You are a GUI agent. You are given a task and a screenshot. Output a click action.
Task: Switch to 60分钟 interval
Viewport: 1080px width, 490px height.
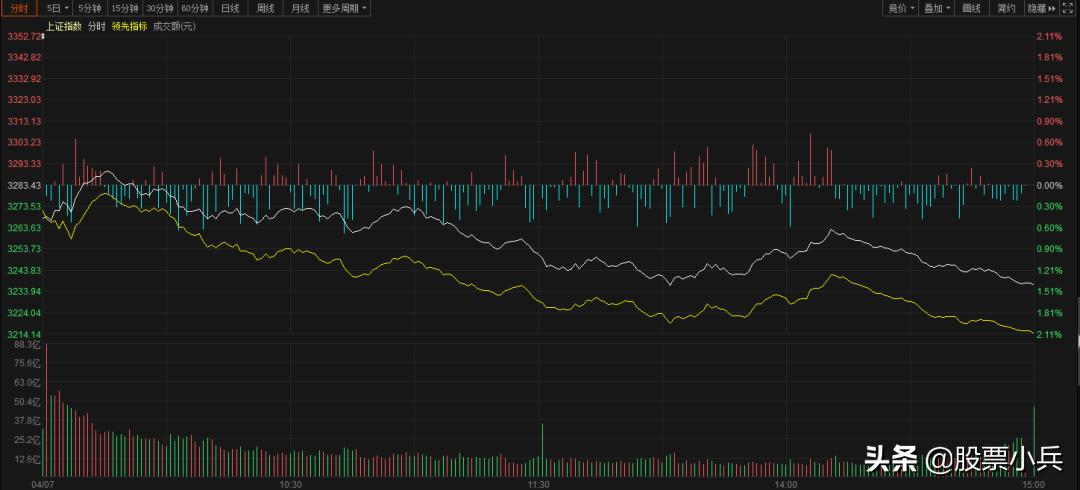click(195, 8)
